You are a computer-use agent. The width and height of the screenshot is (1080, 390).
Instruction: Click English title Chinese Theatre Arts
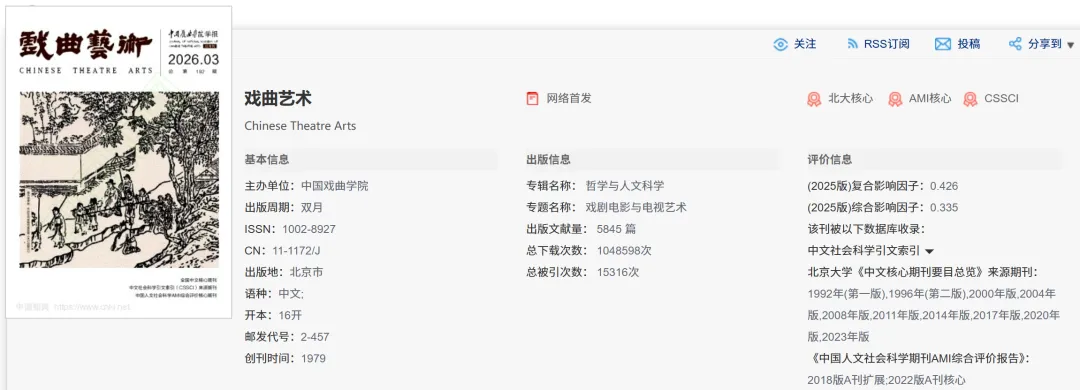(x=300, y=126)
